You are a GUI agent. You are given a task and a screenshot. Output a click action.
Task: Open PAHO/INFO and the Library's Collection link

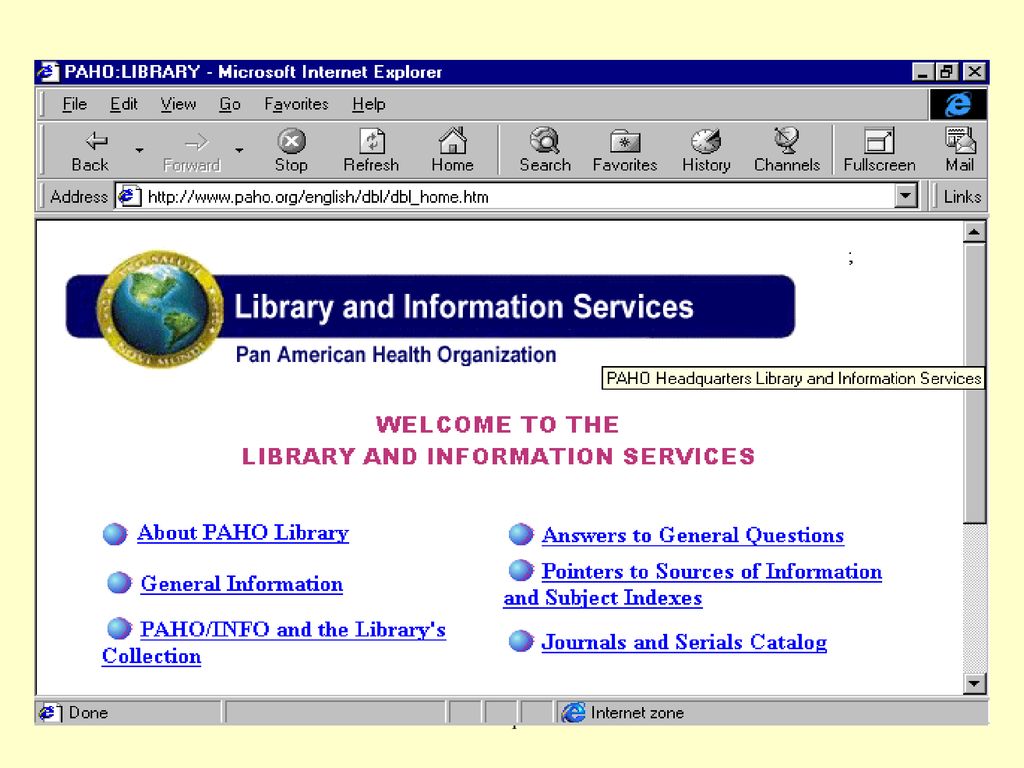click(x=274, y=643)
